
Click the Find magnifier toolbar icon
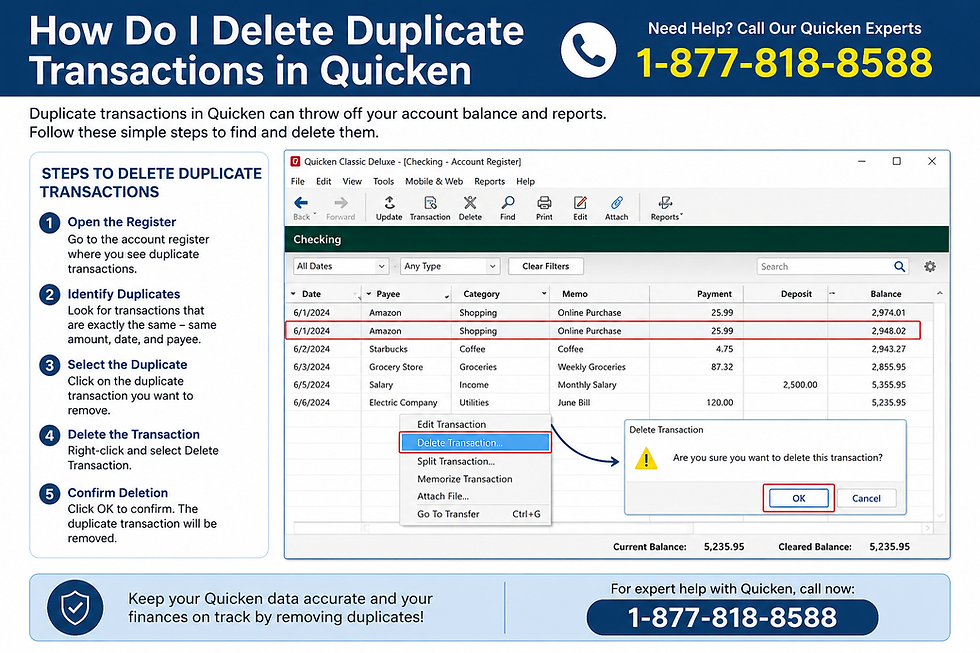click(508, 202)
